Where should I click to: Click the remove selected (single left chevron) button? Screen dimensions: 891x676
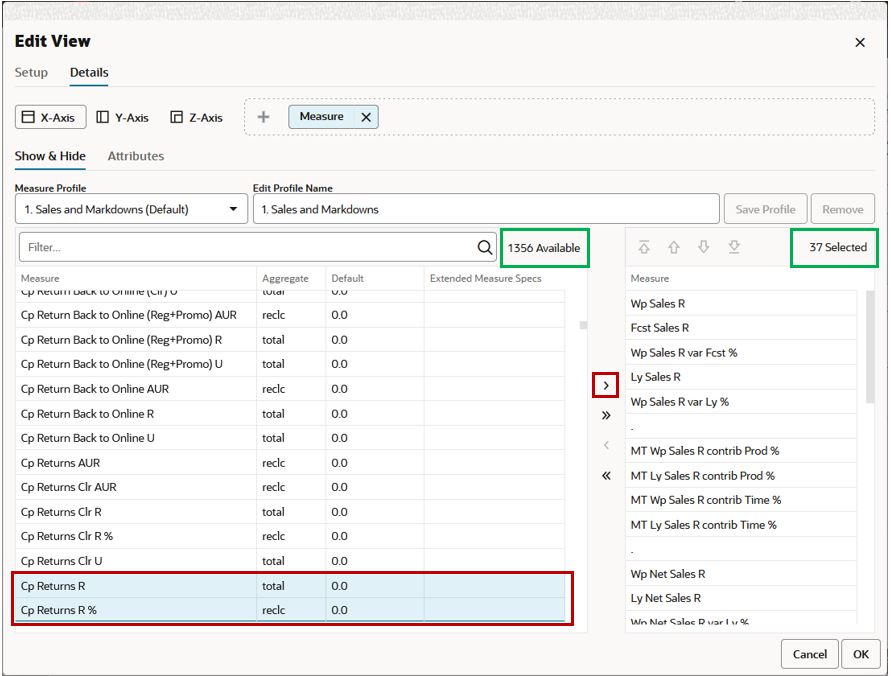click(606, 445)
